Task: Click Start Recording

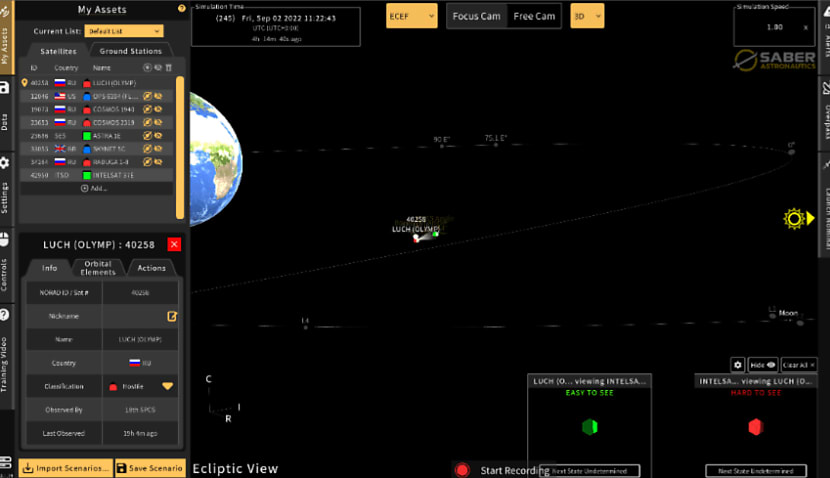Action: coord(513,470)
